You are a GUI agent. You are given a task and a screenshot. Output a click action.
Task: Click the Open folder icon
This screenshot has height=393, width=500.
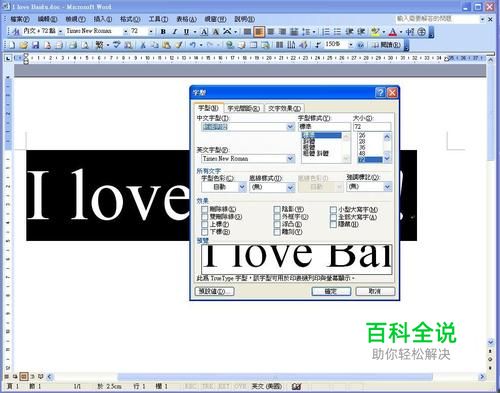(23, 45)
